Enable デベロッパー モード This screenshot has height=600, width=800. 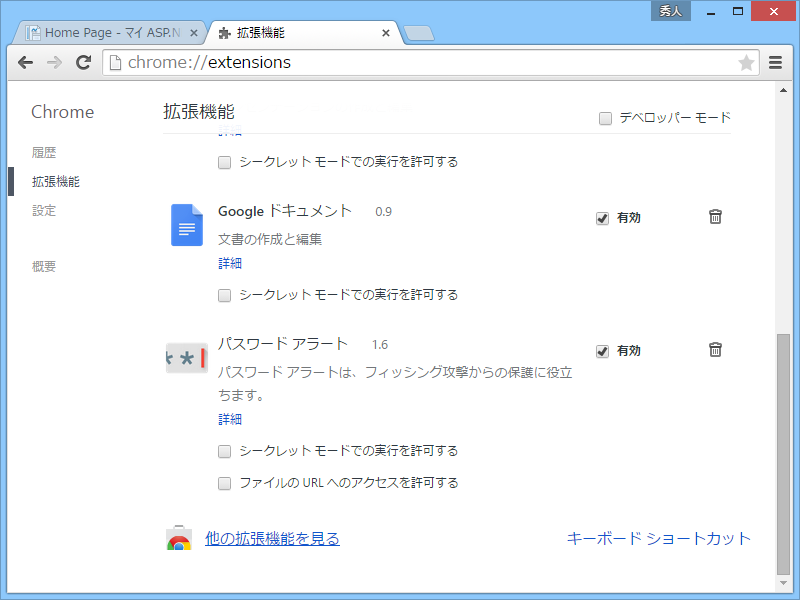[x=605, y=117]
